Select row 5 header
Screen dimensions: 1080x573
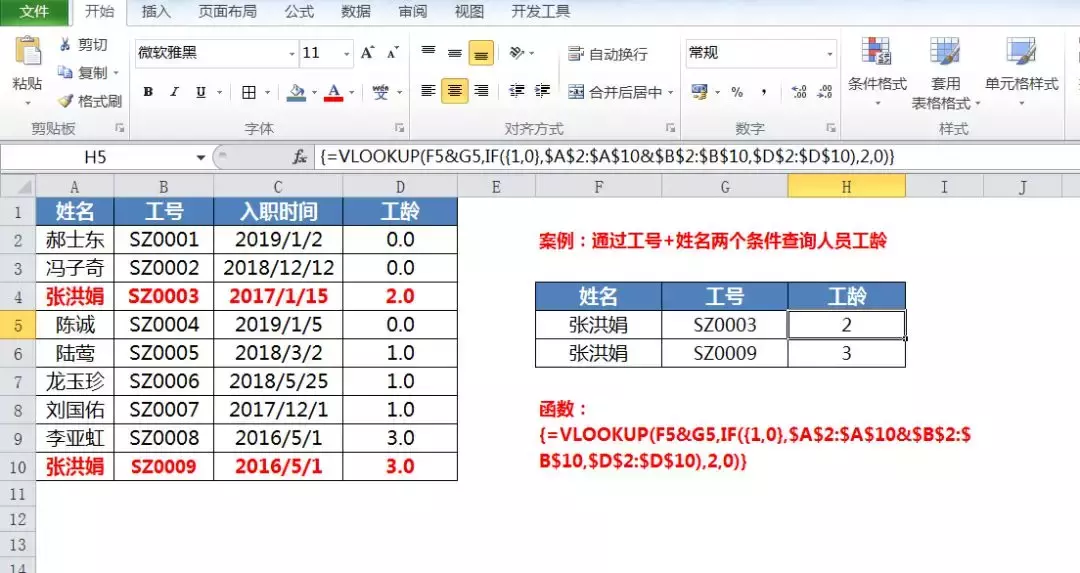click(18, 324)
